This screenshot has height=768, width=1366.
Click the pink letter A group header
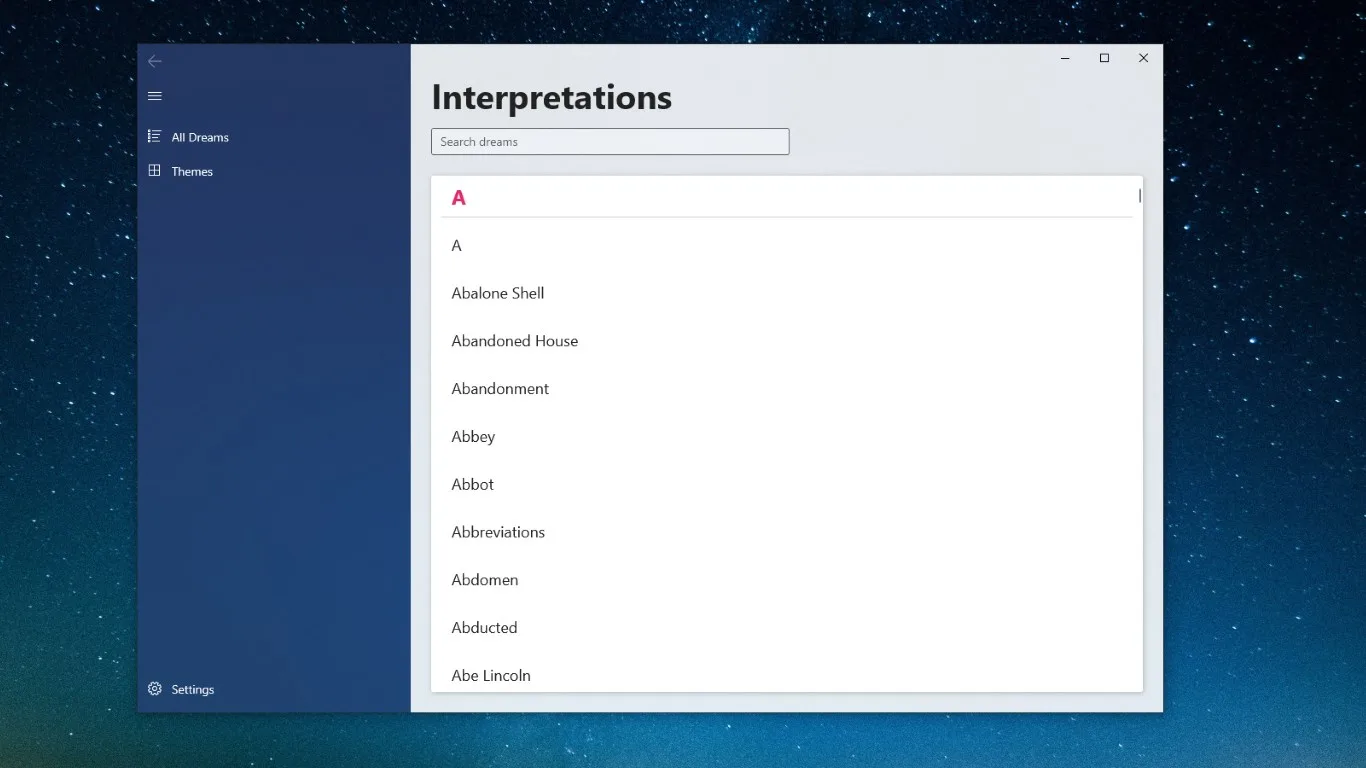point(459,198)
